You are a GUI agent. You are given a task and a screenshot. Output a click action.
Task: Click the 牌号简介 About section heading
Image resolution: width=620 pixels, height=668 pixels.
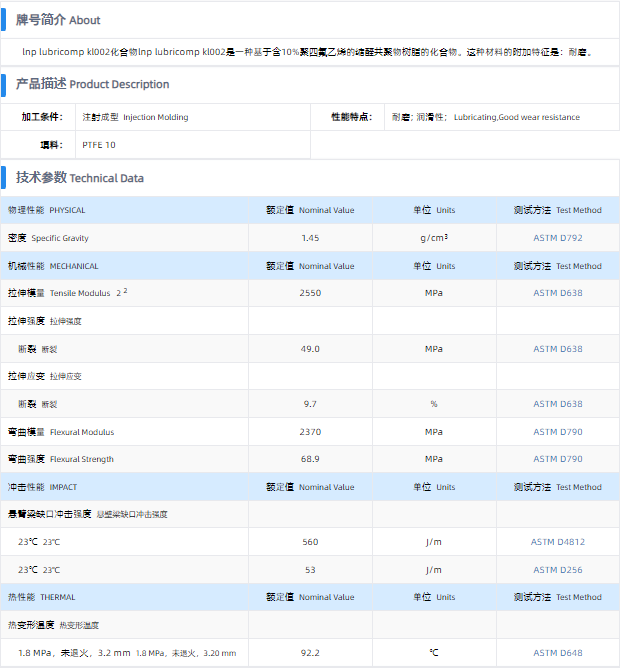click(x=58, y=20)
